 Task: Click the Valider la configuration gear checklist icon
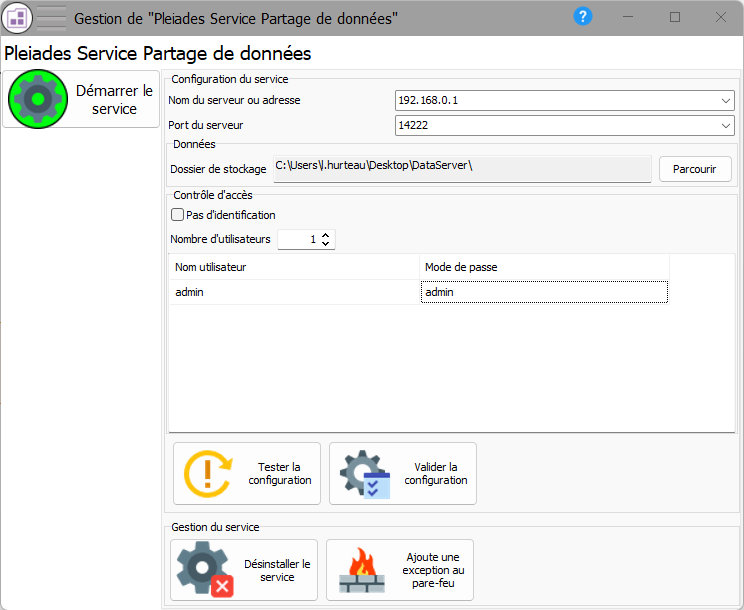(x=365, y=474)
